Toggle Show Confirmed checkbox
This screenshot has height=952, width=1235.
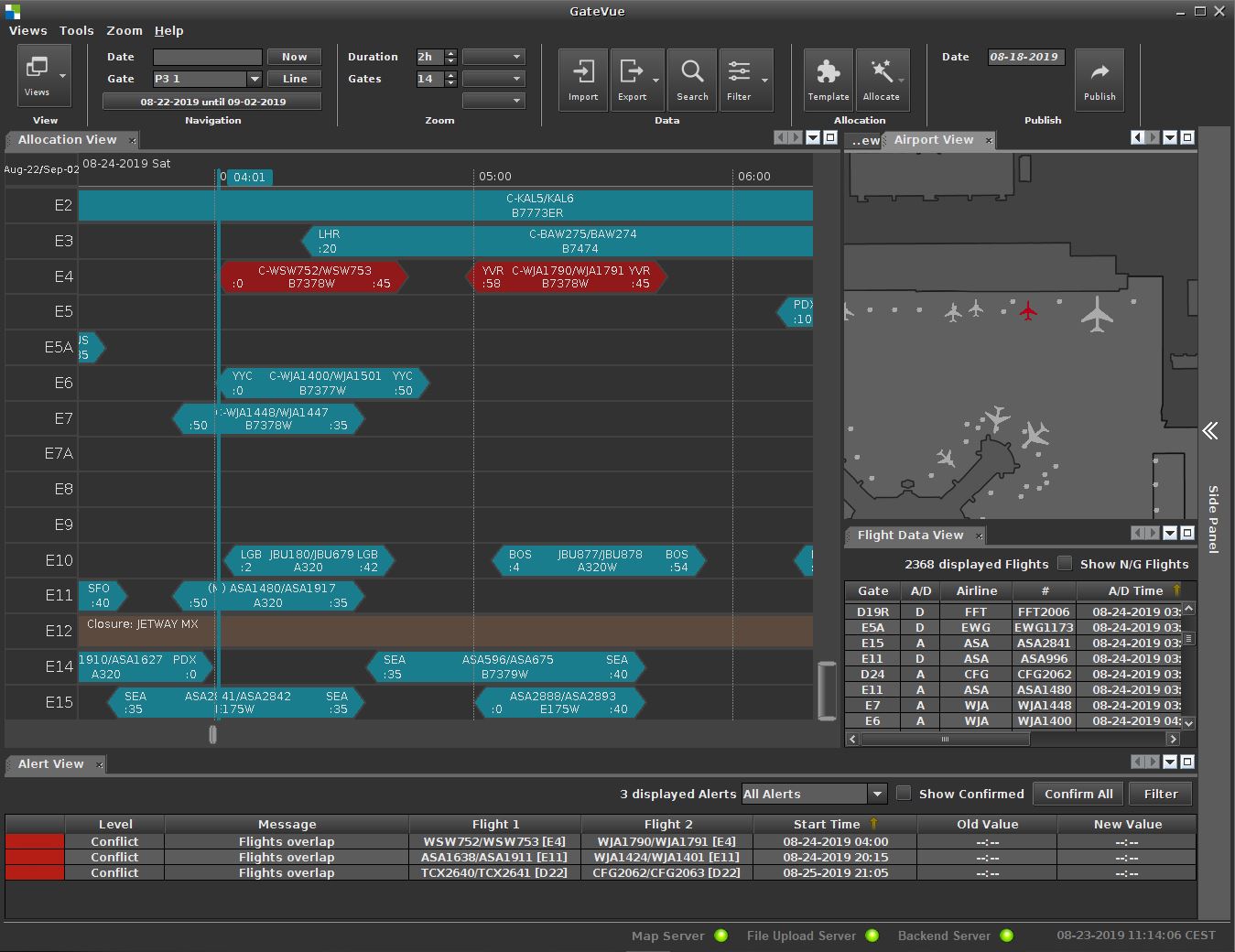[904, 794]
